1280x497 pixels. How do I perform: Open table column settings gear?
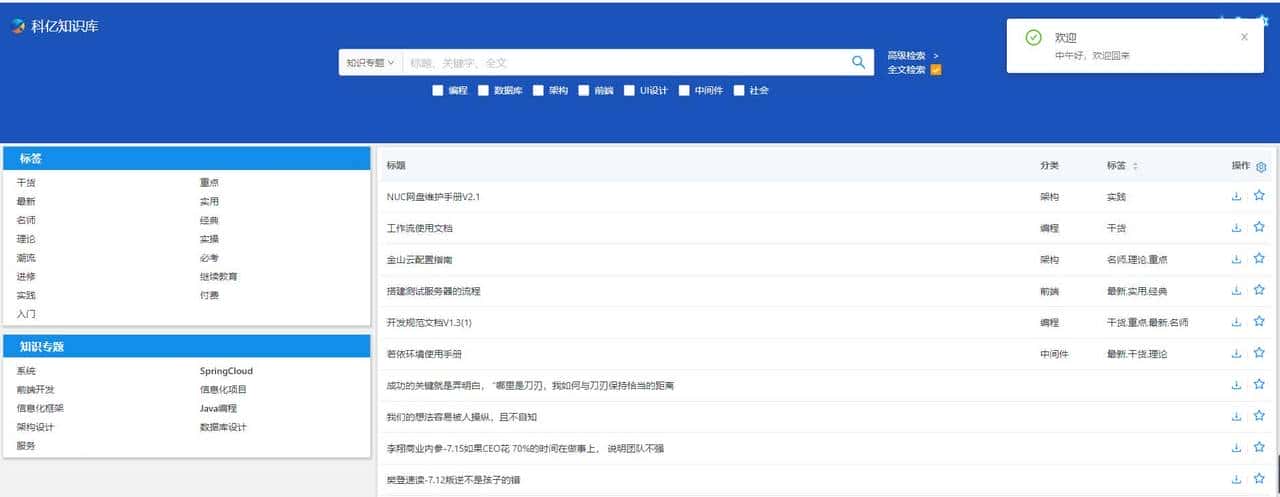(1261, 166)
